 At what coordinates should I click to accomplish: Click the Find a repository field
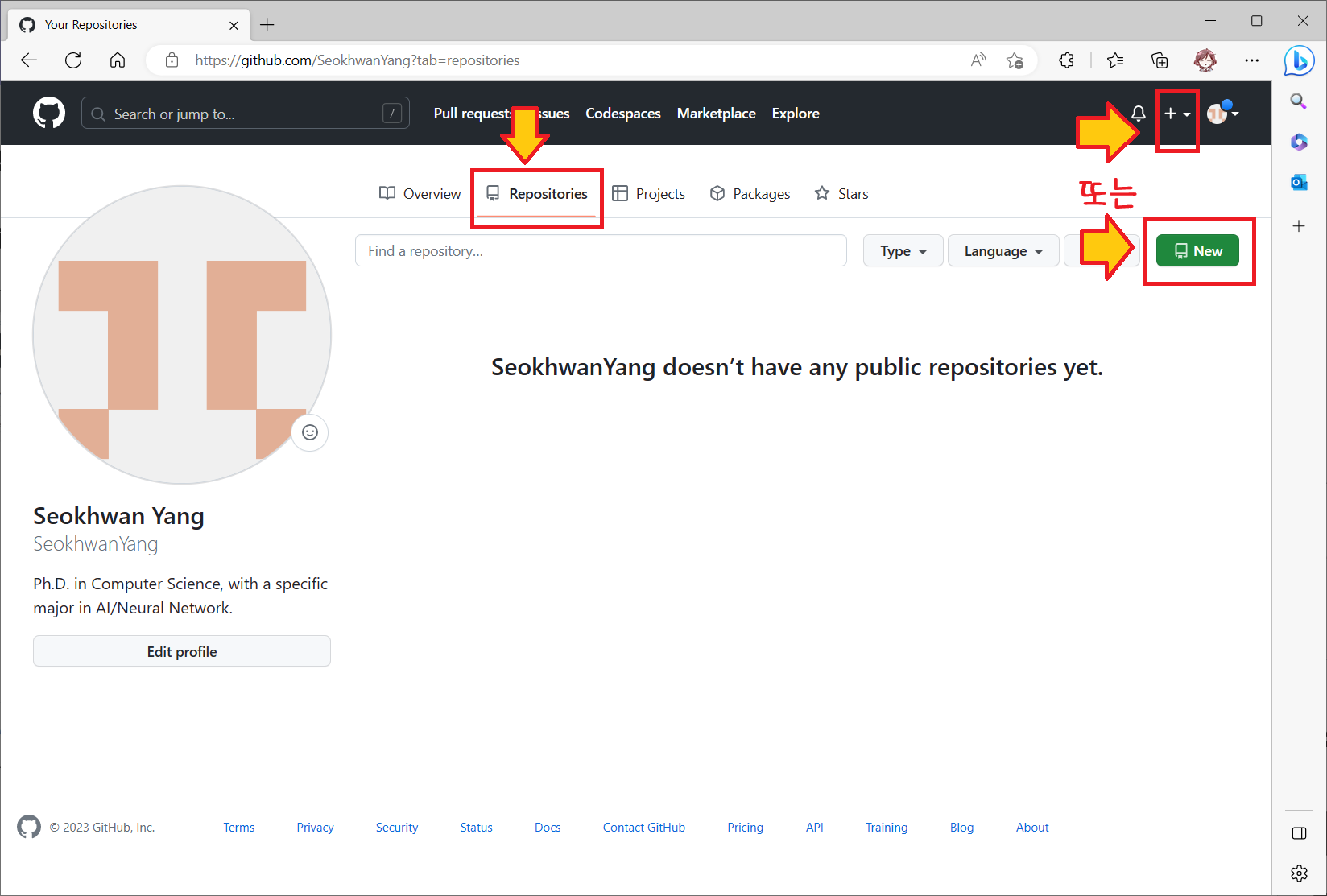(x=601, y=250)
